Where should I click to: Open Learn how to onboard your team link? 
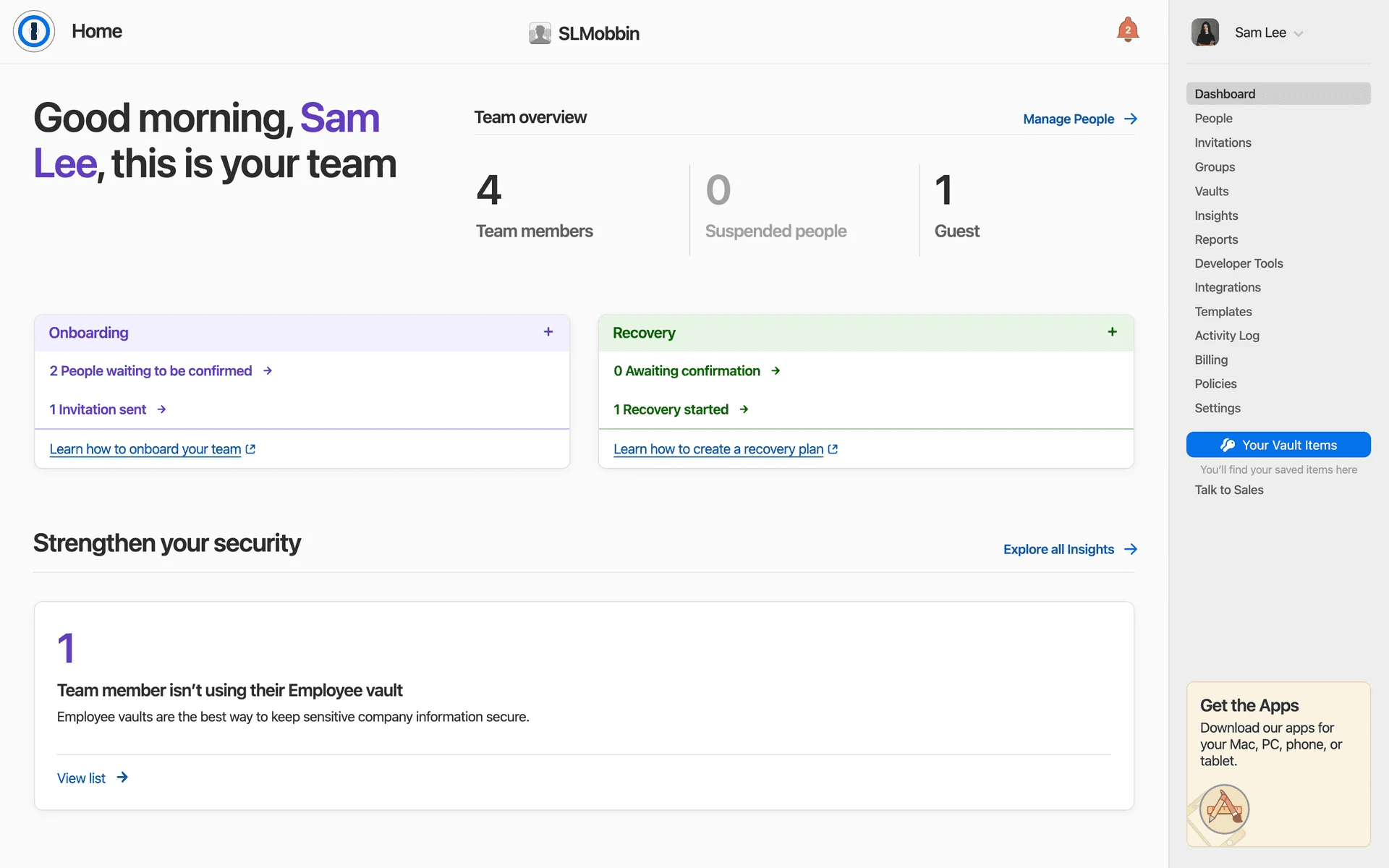pos(145,449)
